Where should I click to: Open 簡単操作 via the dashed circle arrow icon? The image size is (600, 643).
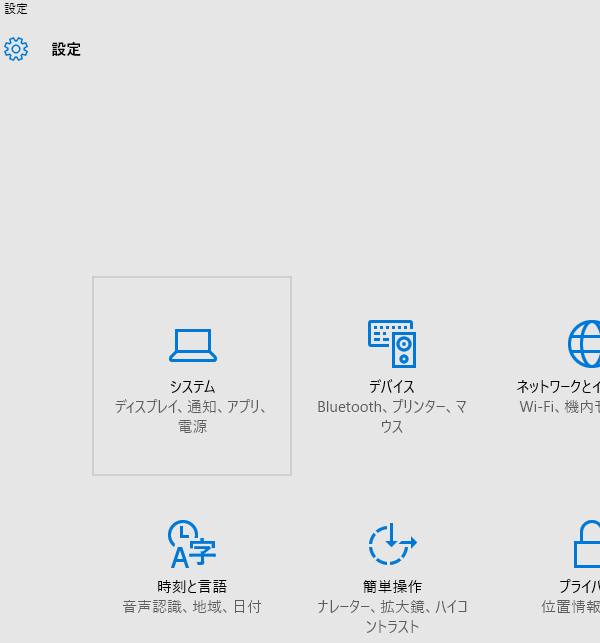tap(391, 544)
